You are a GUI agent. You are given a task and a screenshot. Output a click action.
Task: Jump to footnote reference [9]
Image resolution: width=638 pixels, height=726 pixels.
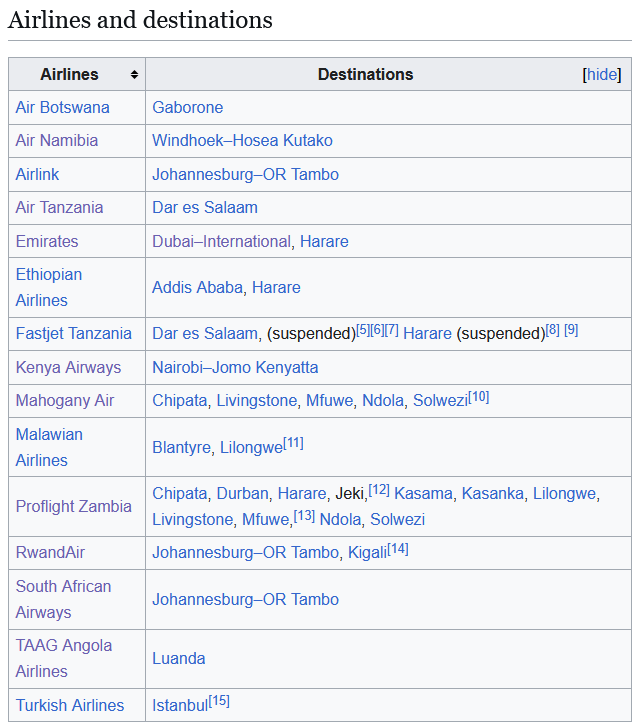tap(571, 329)
